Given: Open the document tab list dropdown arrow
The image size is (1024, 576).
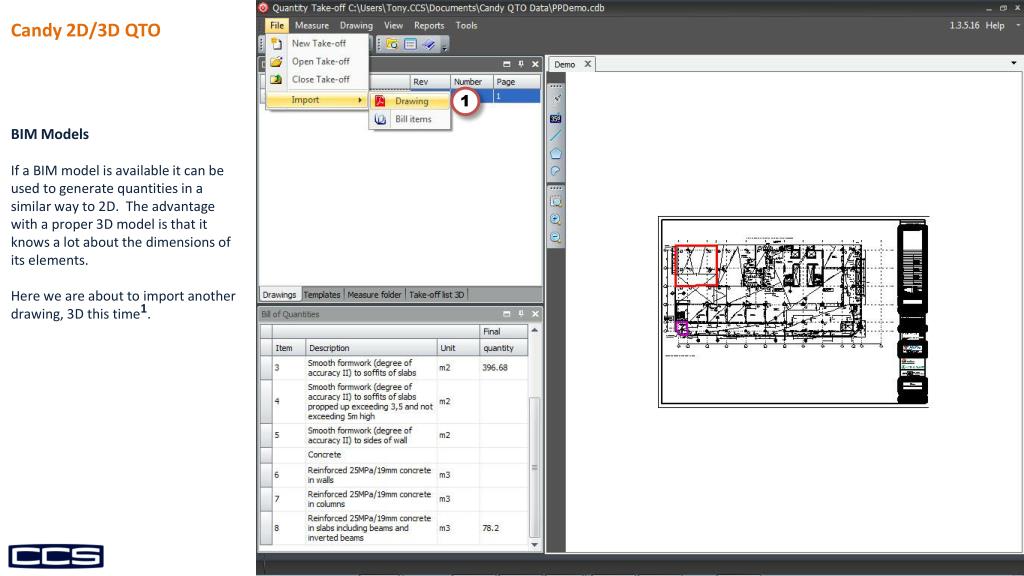Looking at the screenshot, I should 1014,63.
